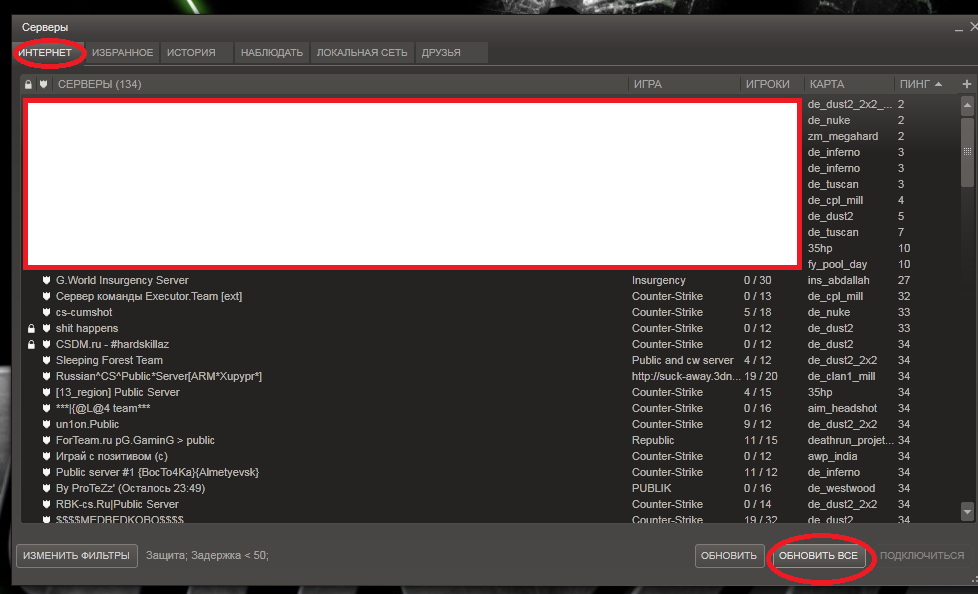Screen dimensions: 978x594
Task: Sort list by ИГРА column
Action: [x=685, y=84]
